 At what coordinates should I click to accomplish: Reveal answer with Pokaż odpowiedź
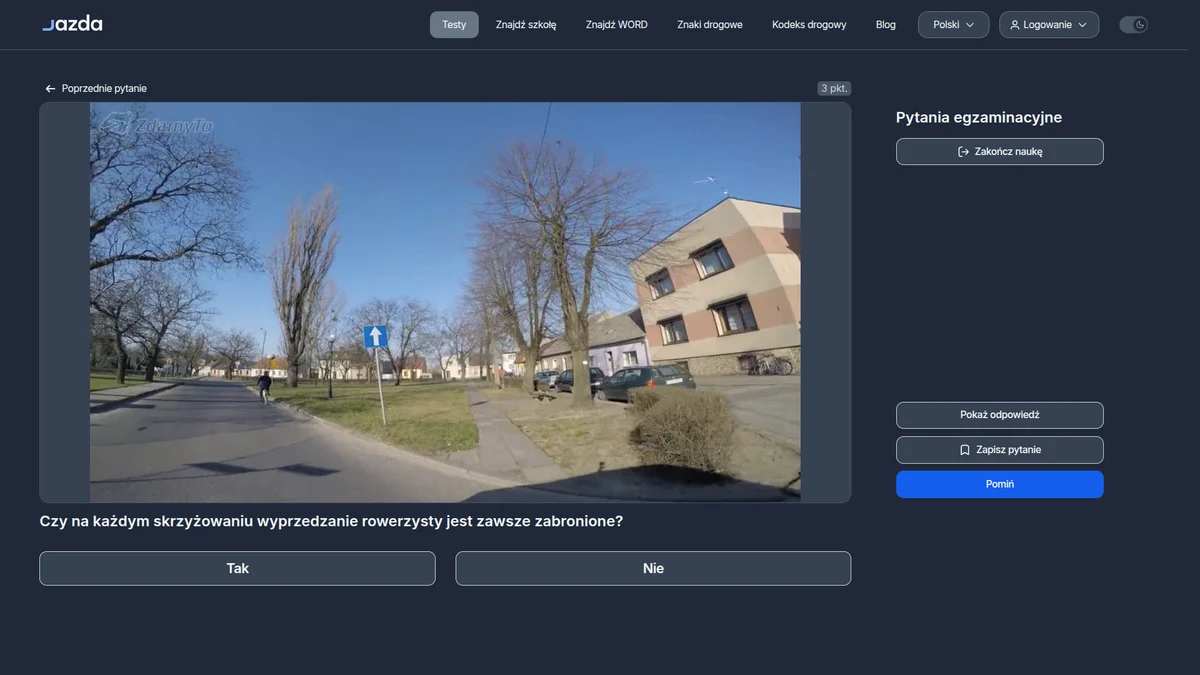point(1000,415)
